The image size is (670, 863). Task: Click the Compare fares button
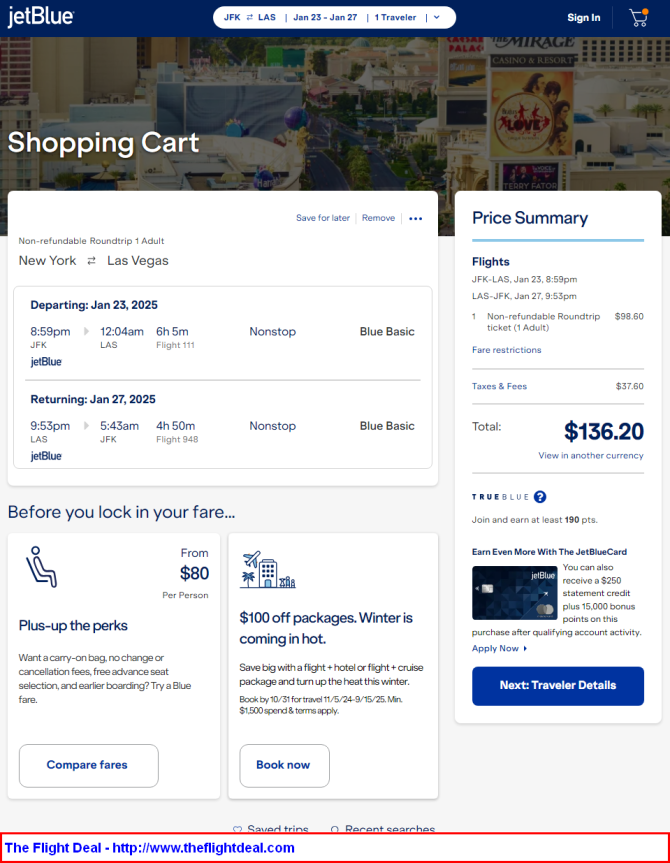click(x=89, y=766)
